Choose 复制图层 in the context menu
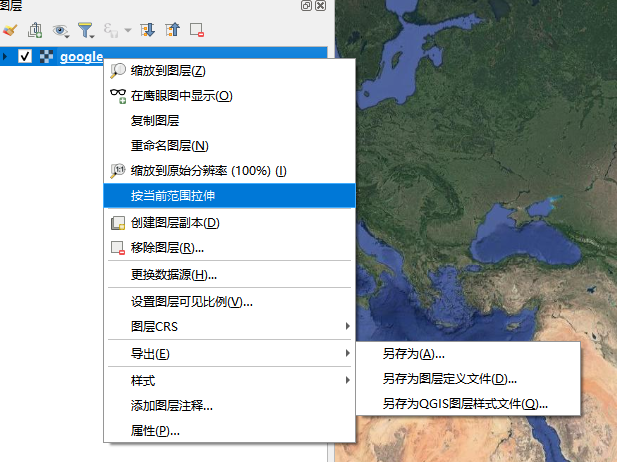The height and width of the screenshot is (462, 617). [x=229, y=120]
